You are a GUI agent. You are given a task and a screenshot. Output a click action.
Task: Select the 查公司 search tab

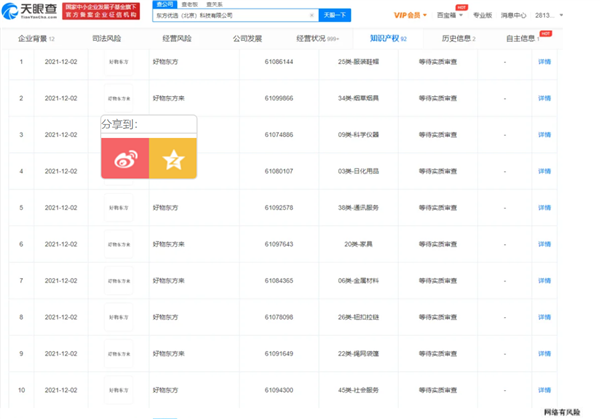pos(165,4)
